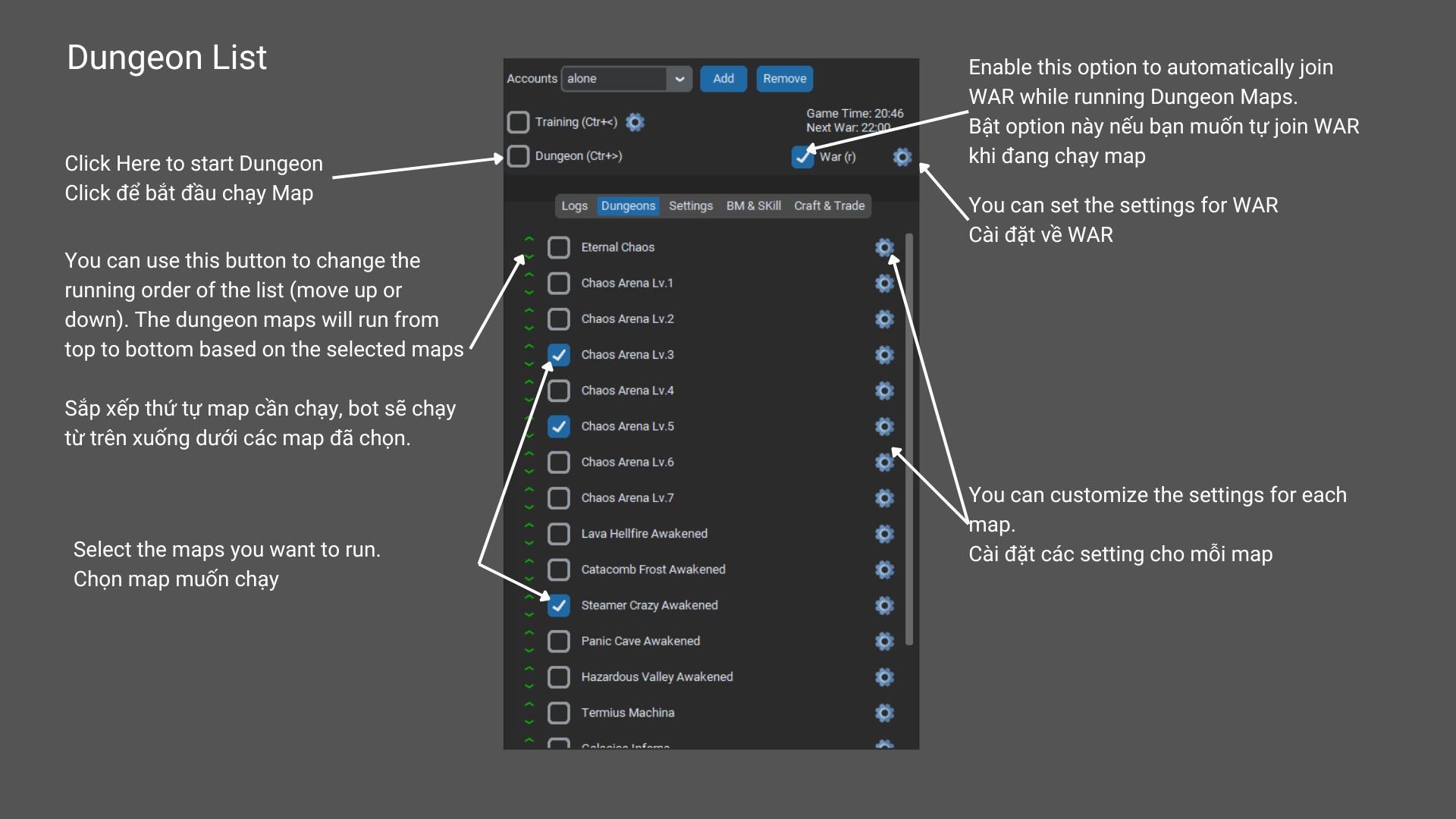Image resolution: width=1456 pixels, height=819 pixels.
Task: Click the Add account button
Action: click(x=723, y=79)
